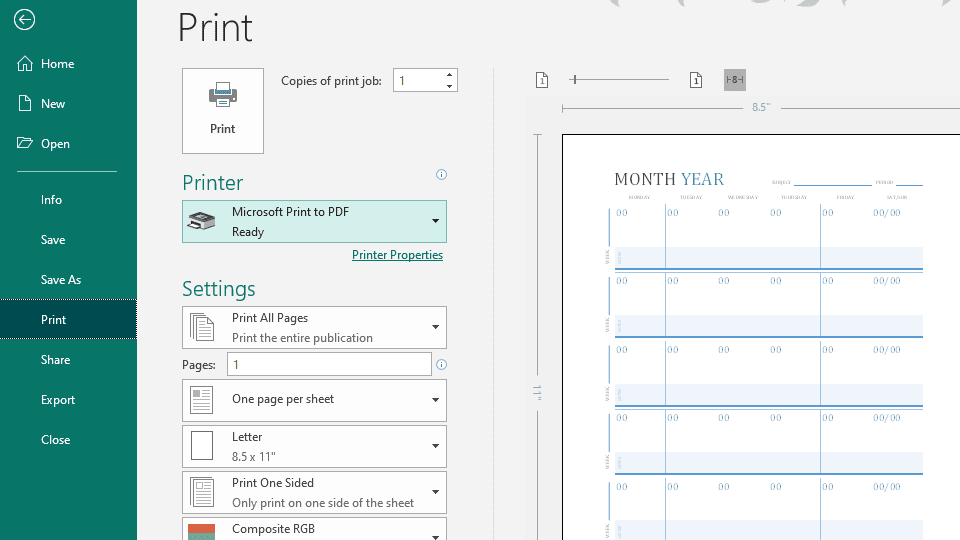Click the back arrow to exit backstage

[24, 20]
